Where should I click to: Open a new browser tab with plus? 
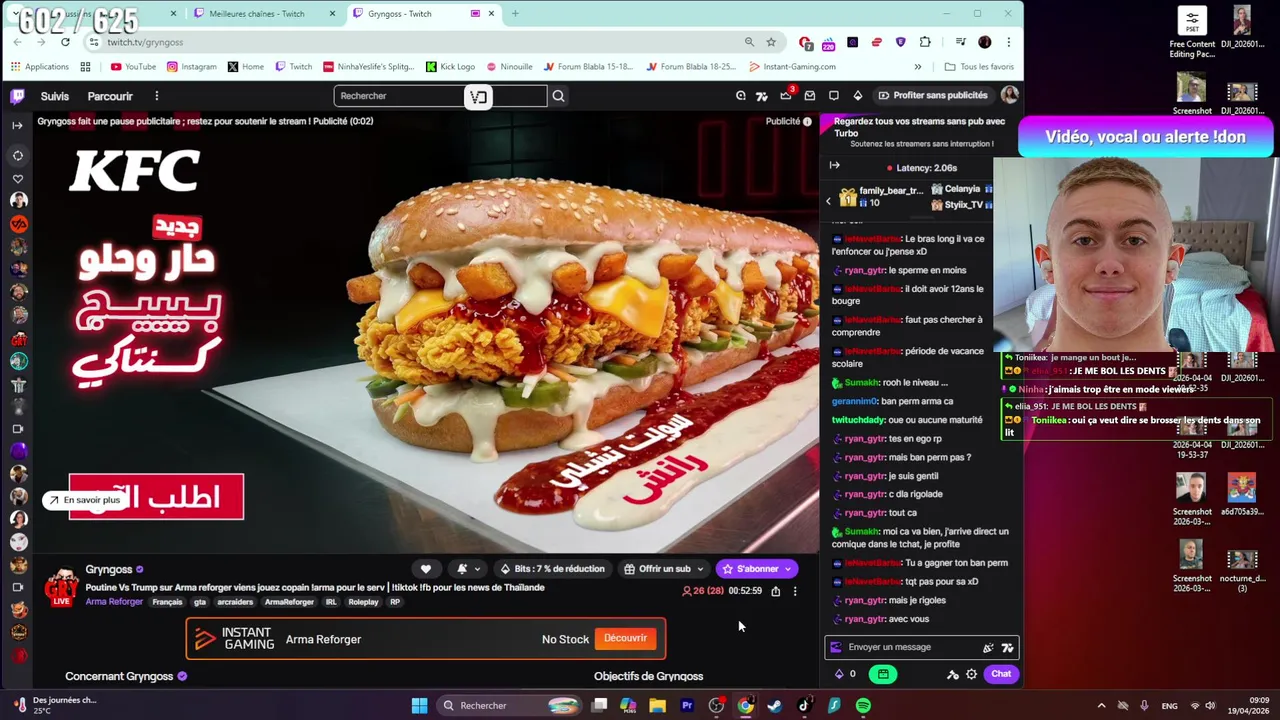pyautogui.click(x=515, y=14)
